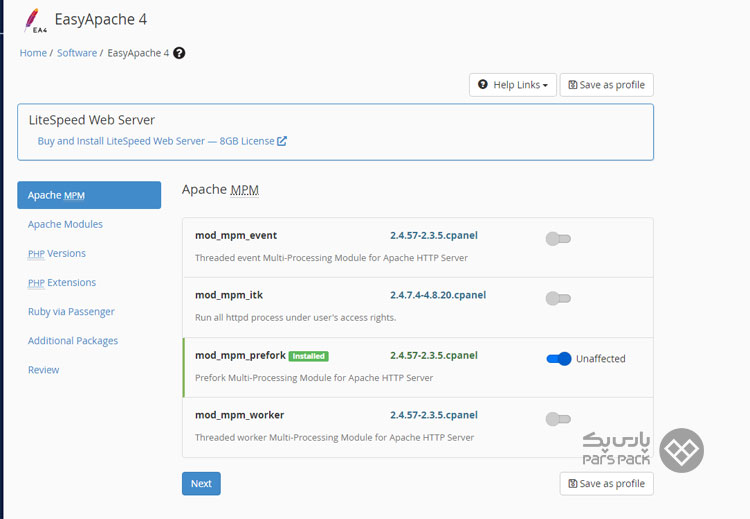Switch to Ruby via Passenger section

point(71,312)
